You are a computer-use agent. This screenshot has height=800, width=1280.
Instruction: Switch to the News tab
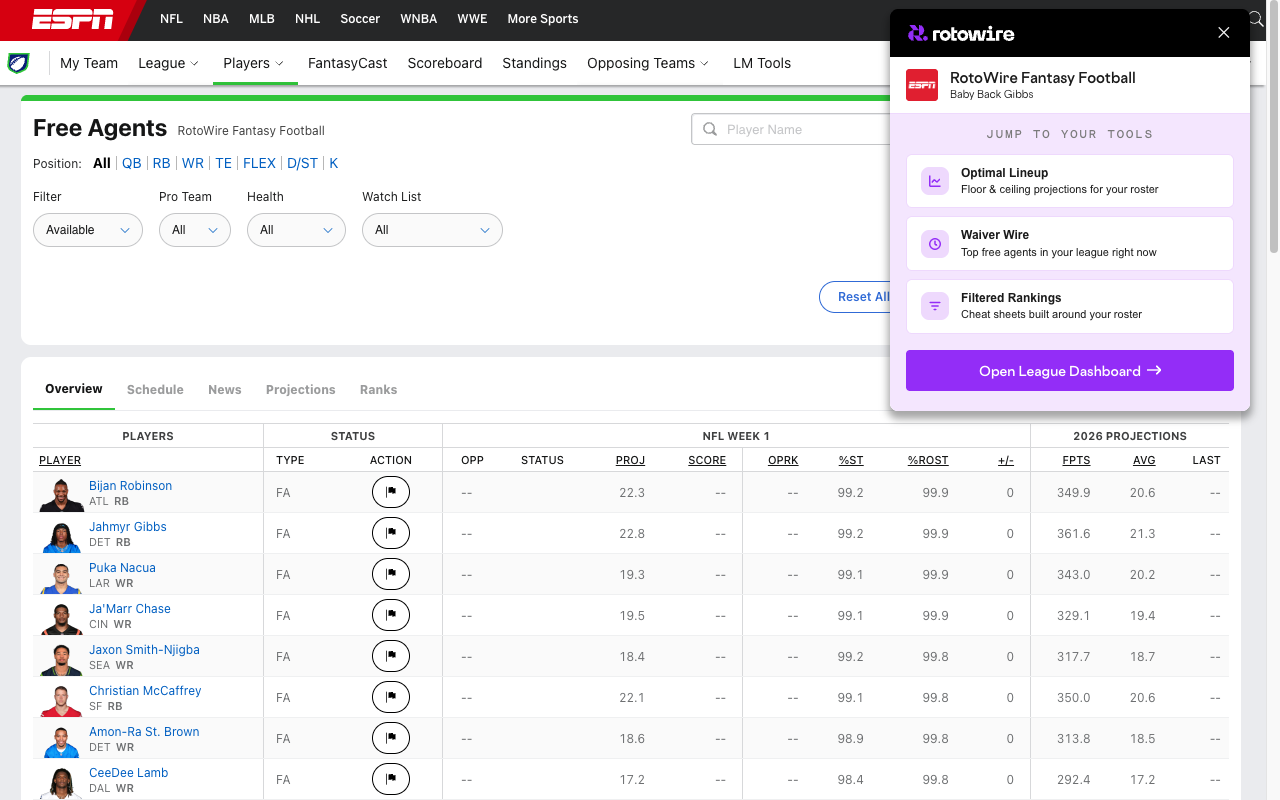(225, 390)
